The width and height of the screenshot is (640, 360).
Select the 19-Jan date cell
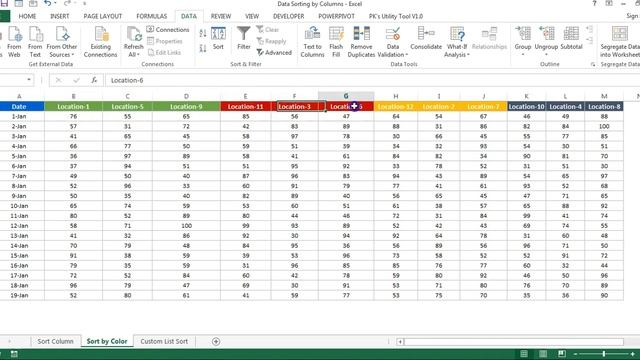tap(19, 295)
